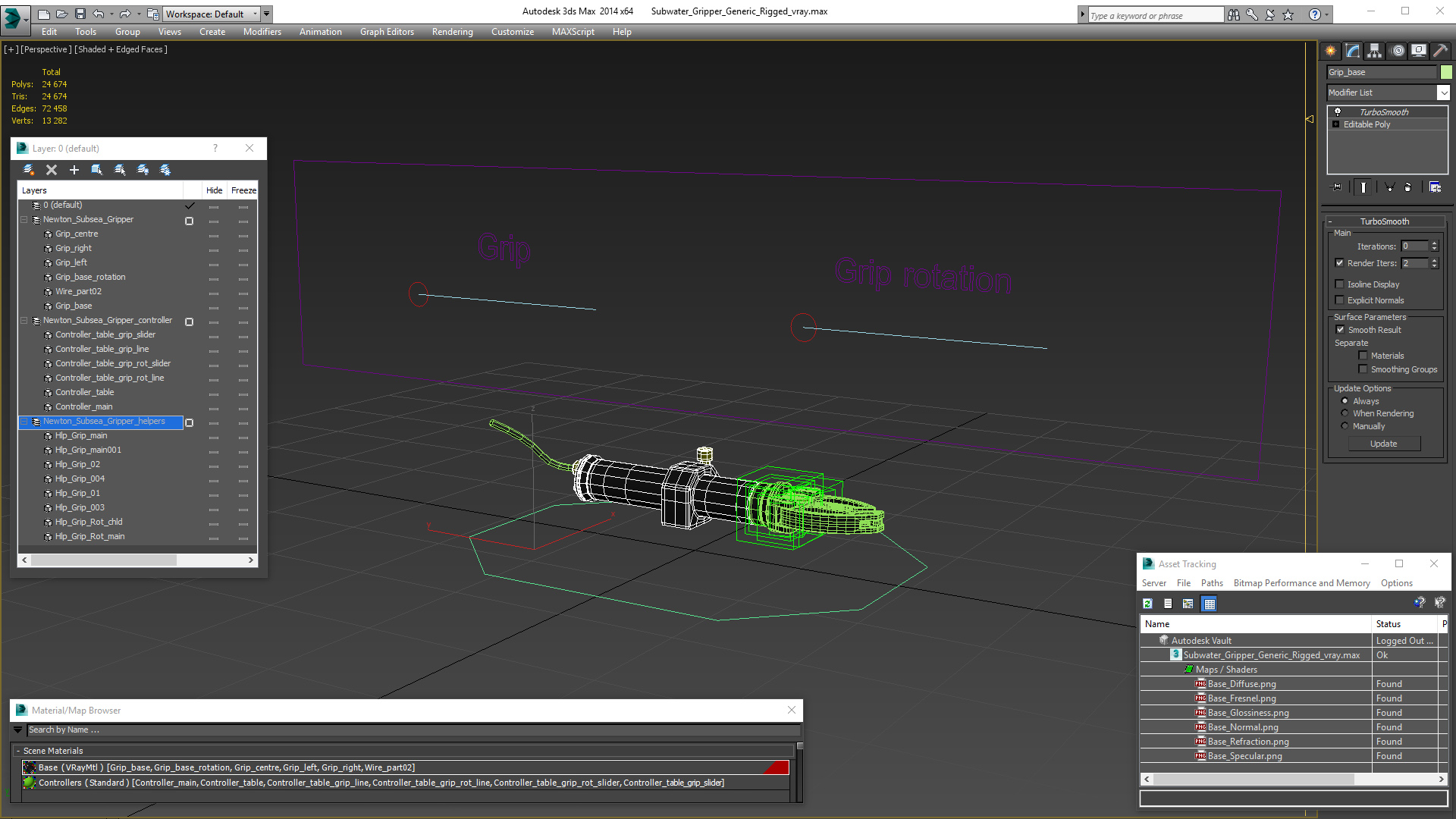Collapse the Newton_Subsea_Gripper_controller layer
Image resolution: width=1456 pixels, height=819 pixels.
[24, 321]
